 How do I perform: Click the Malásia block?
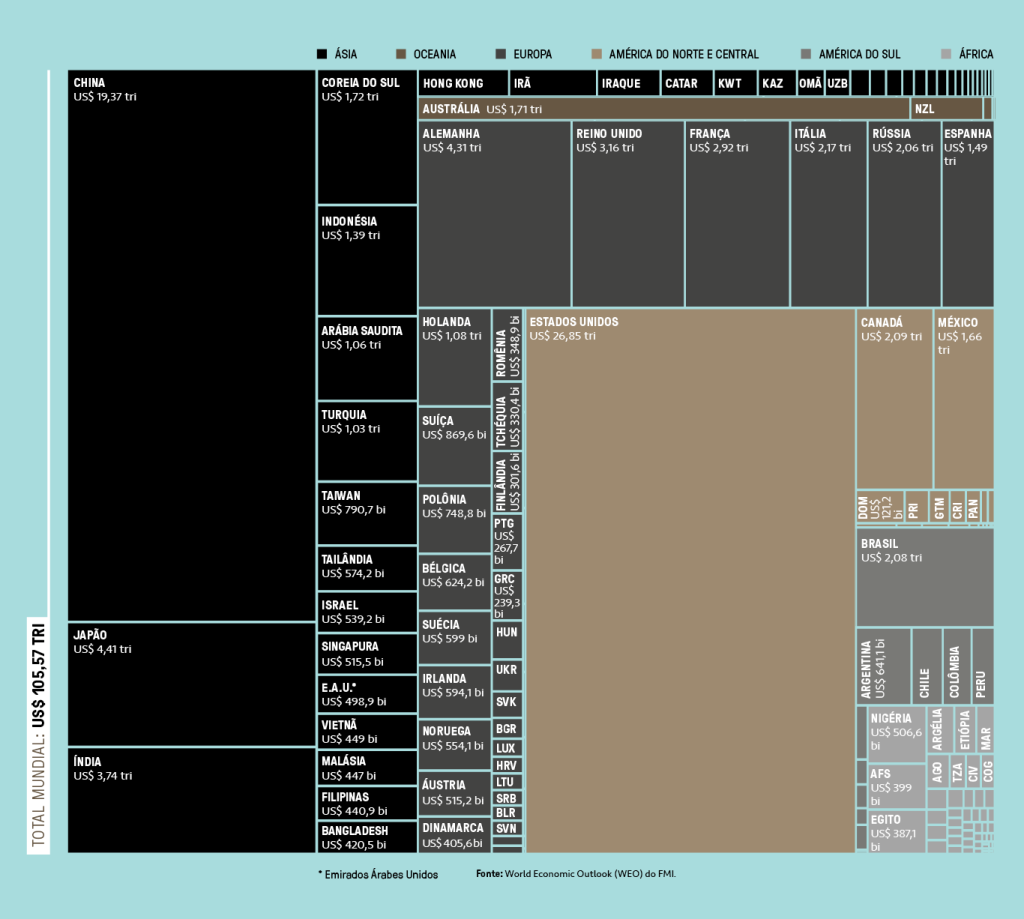[x=367, y=767]
